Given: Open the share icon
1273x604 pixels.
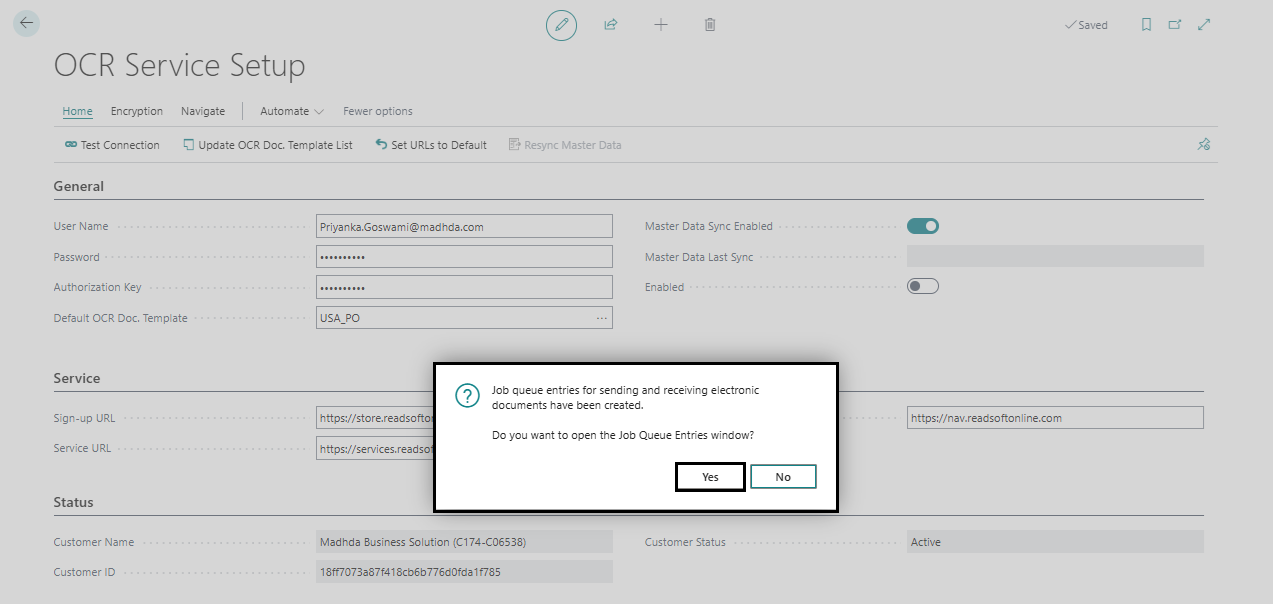Looking at the screenshot, I should click(x=611, y=25).
